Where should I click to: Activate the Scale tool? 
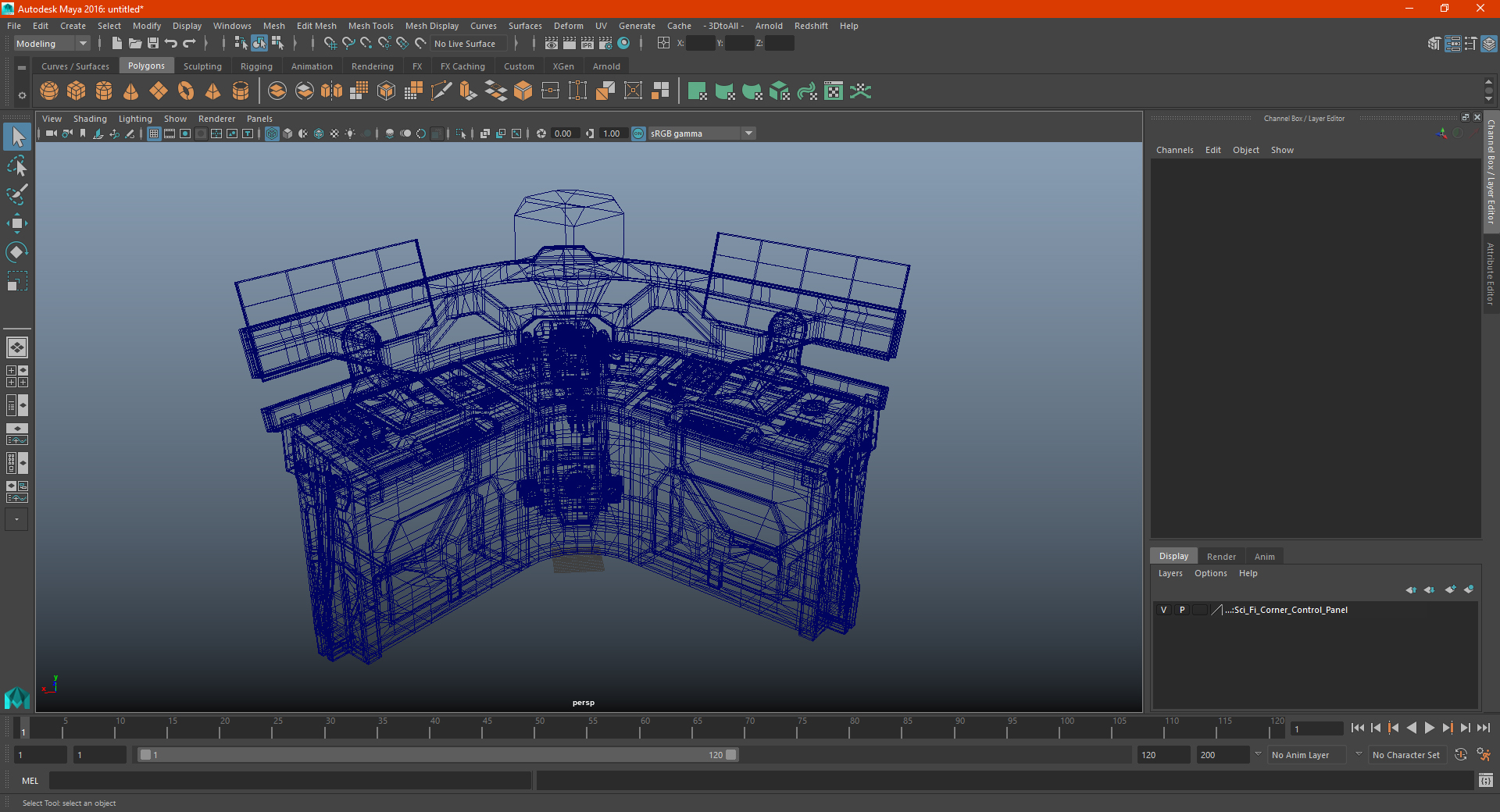pyautogui.click(x=17, y=280)
